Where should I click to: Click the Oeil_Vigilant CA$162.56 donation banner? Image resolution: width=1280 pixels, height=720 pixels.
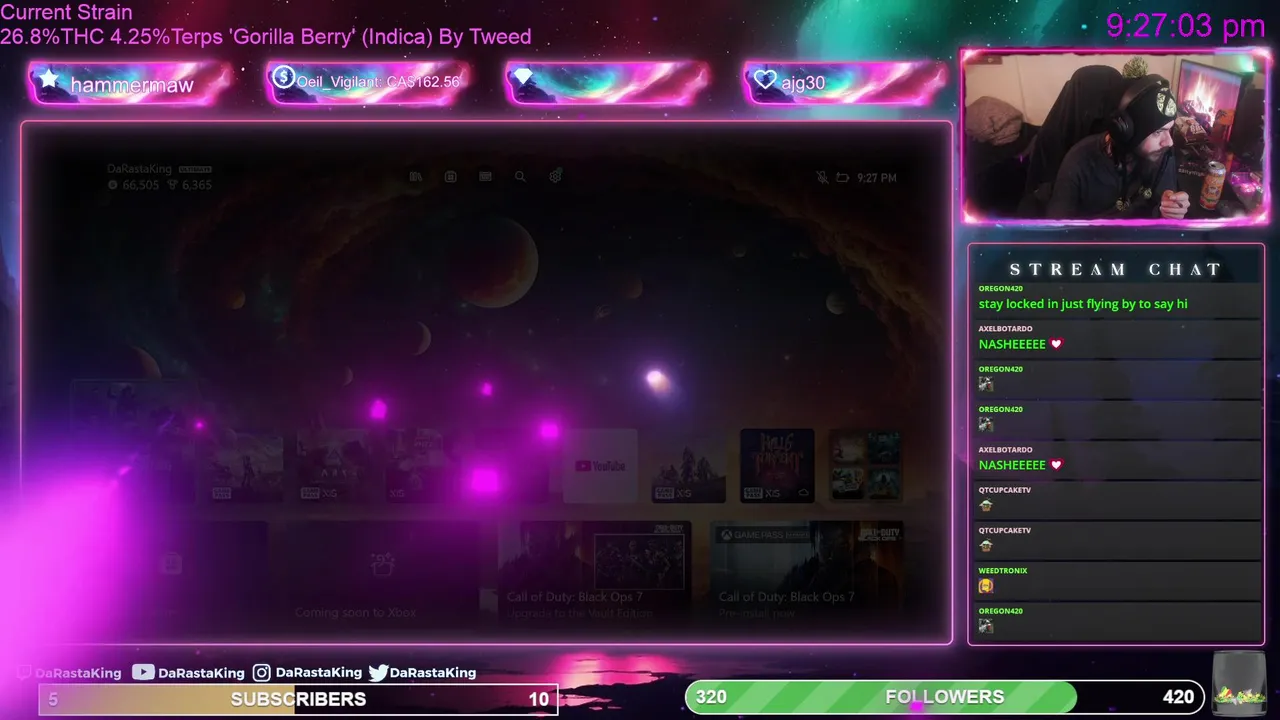pos(368,83)
